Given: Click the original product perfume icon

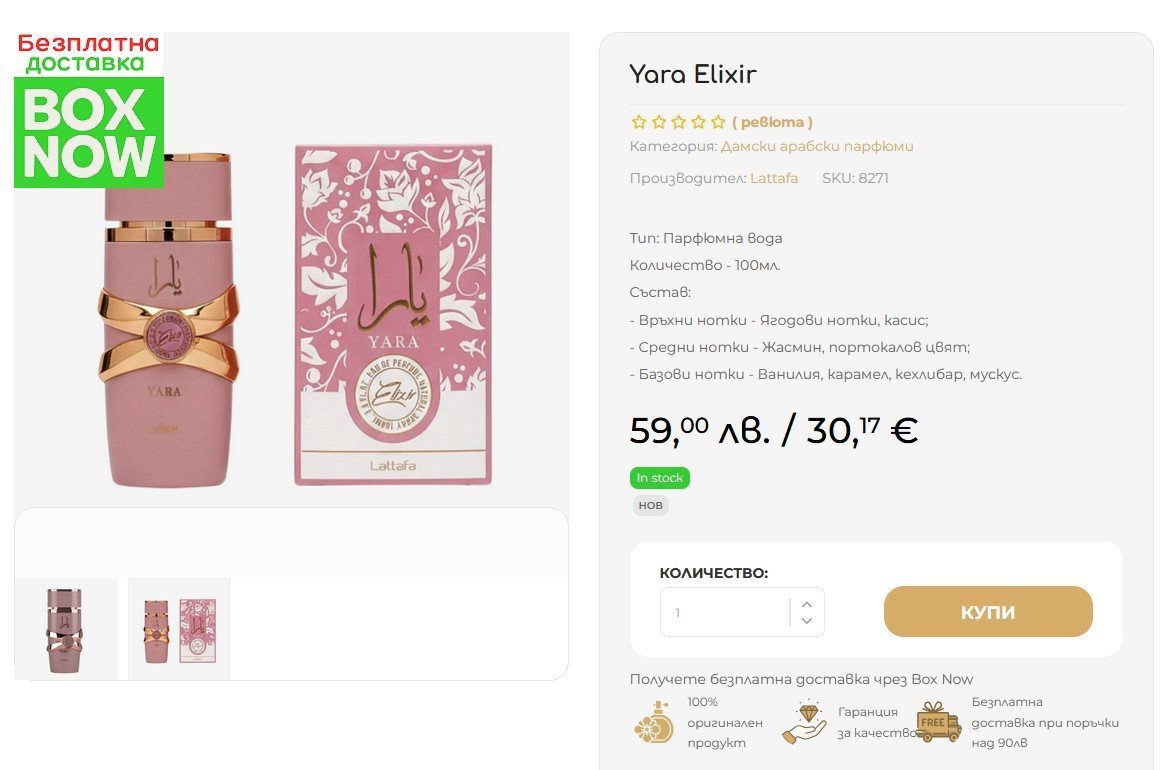Looking at the screenshot, I should 654,723.
